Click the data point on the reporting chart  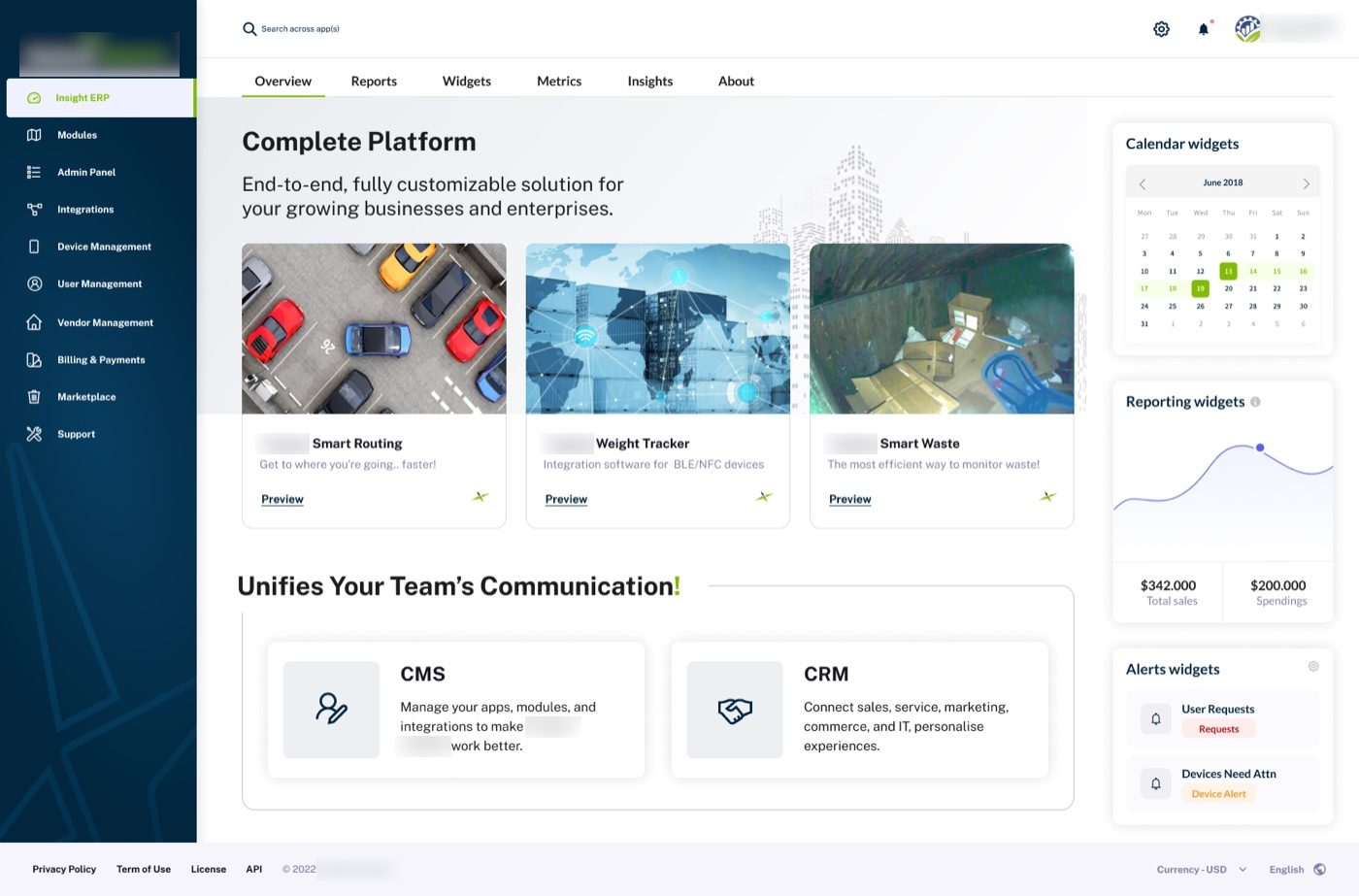pos(1260,448)
